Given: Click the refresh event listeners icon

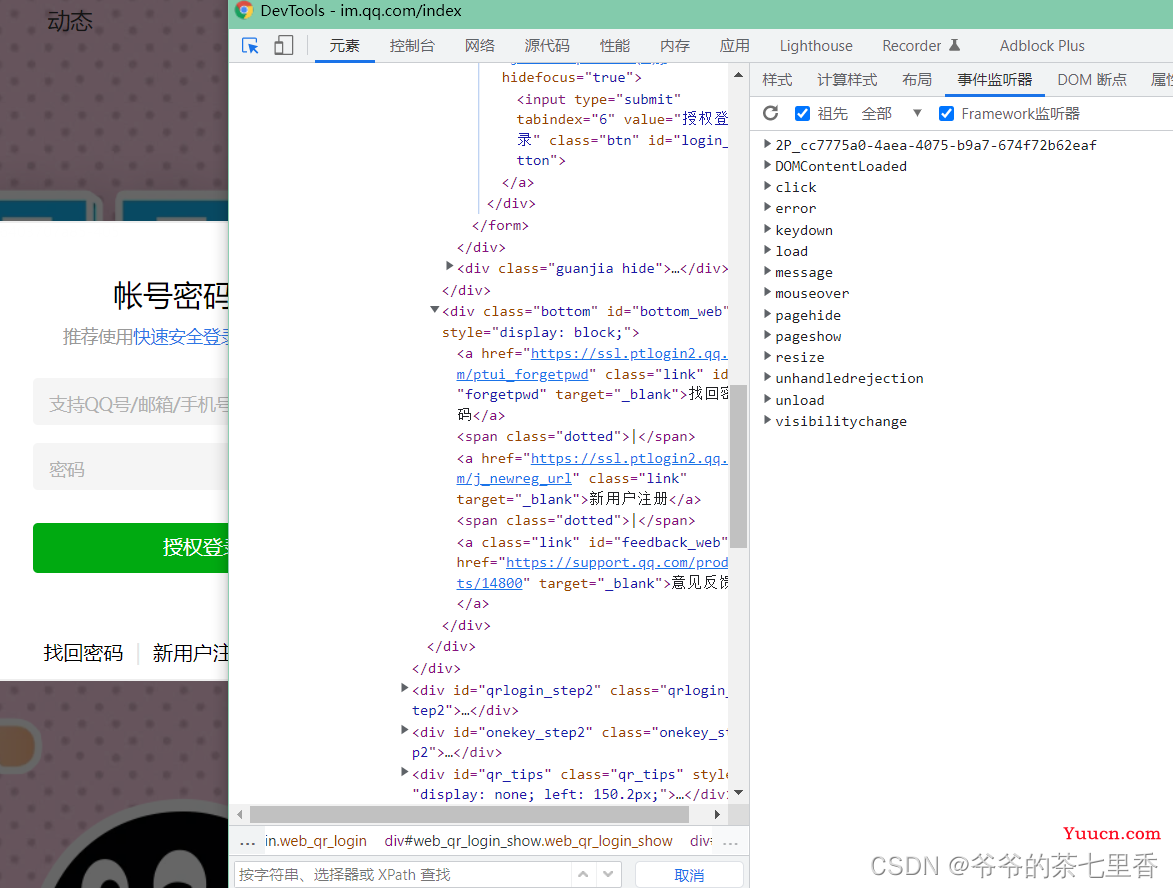Looking at the screenshot, I should coord(771,113).
